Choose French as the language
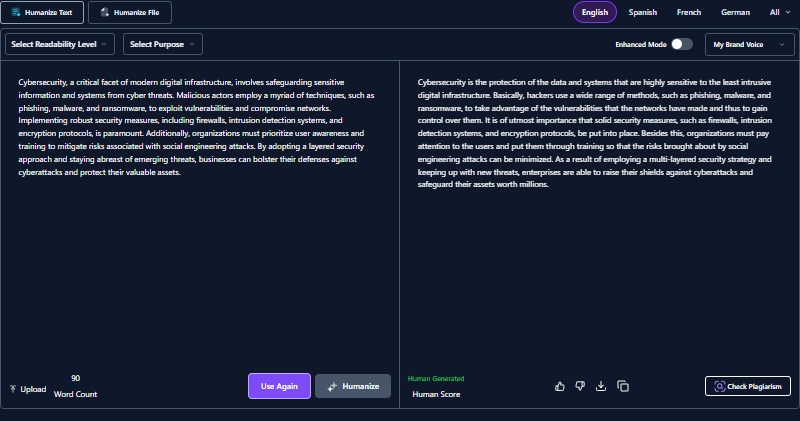Image resolution: width=800 pixels, height=421 pixels. [x=689, y=12]
